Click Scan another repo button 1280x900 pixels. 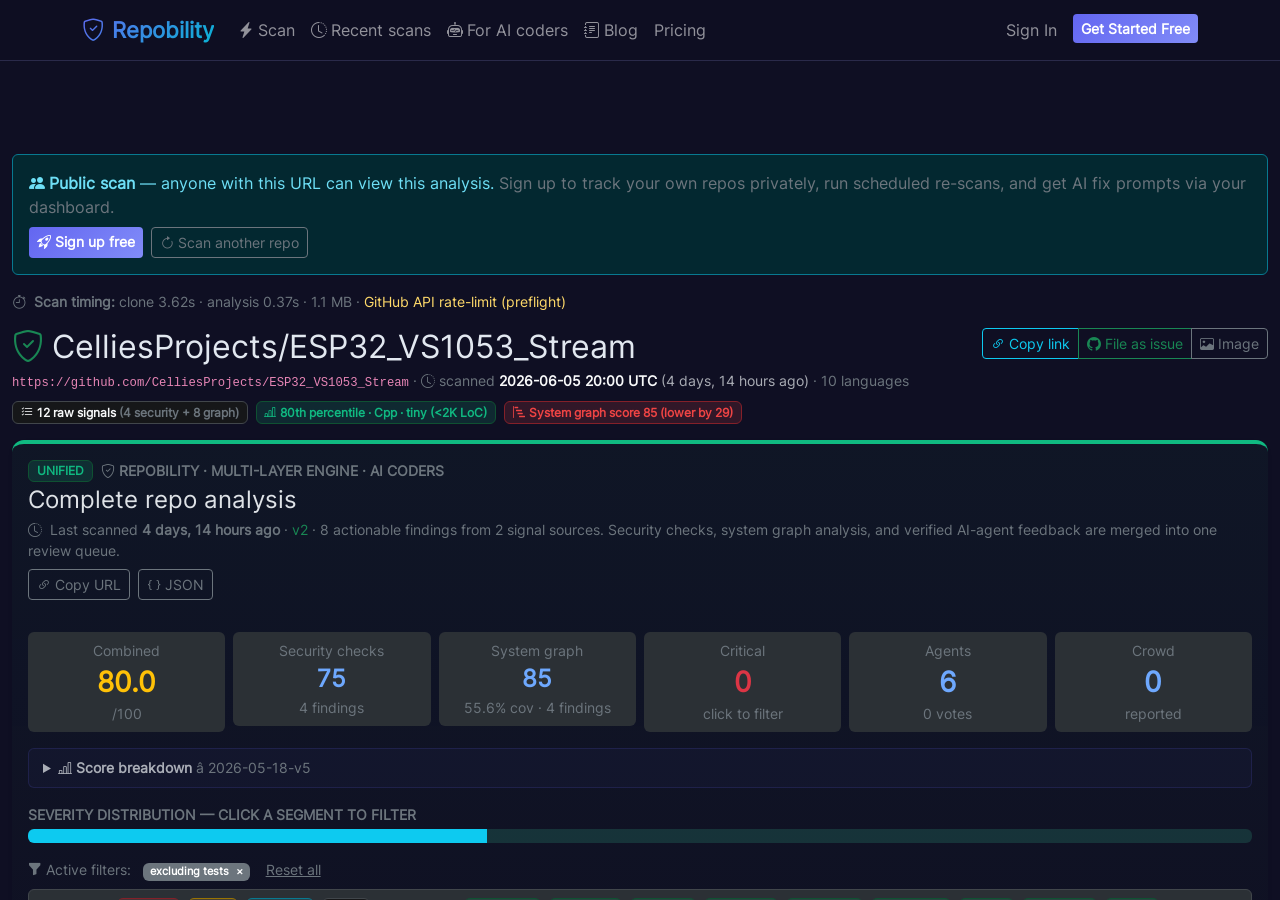pos(229,242)
